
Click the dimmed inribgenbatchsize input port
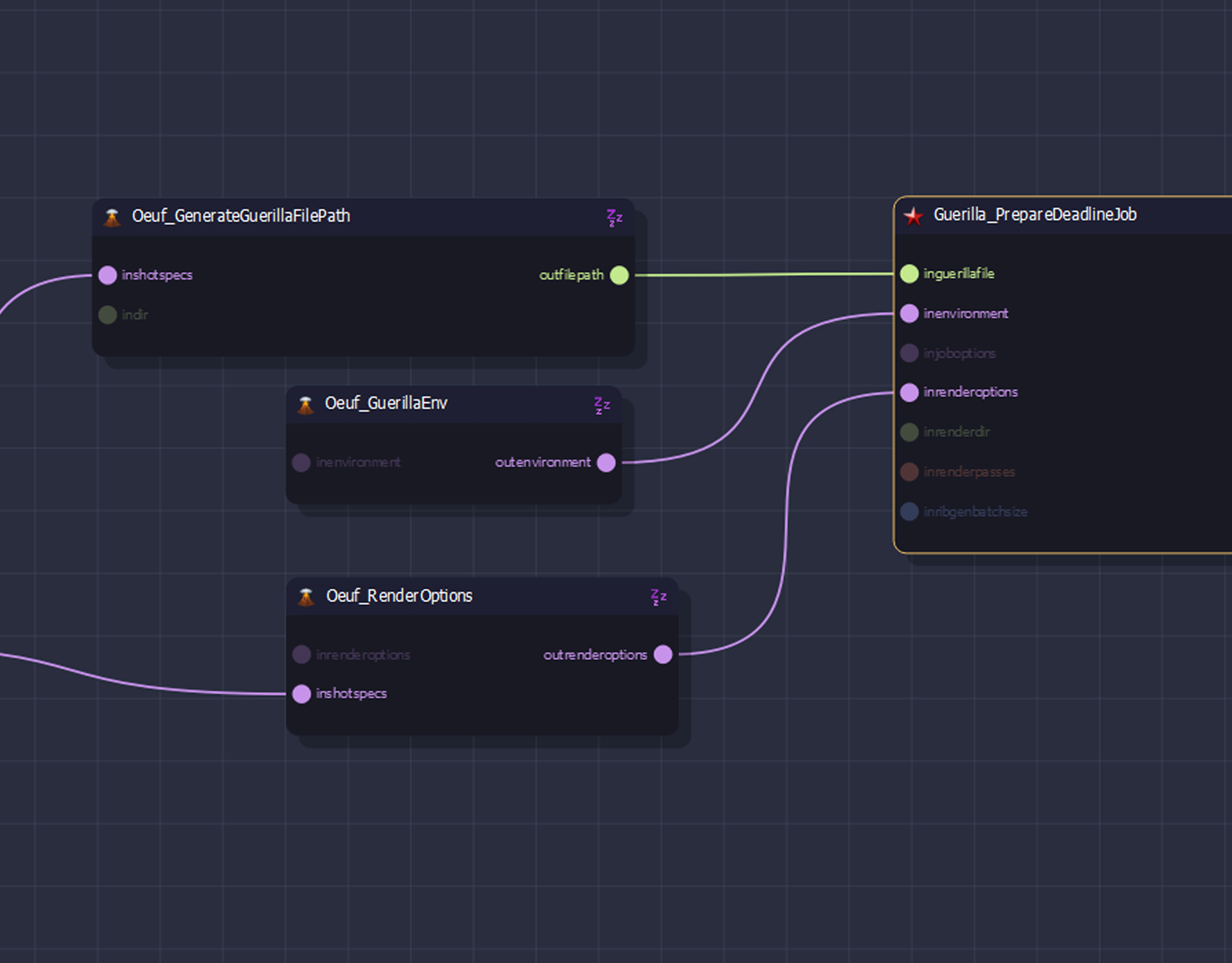909,512
